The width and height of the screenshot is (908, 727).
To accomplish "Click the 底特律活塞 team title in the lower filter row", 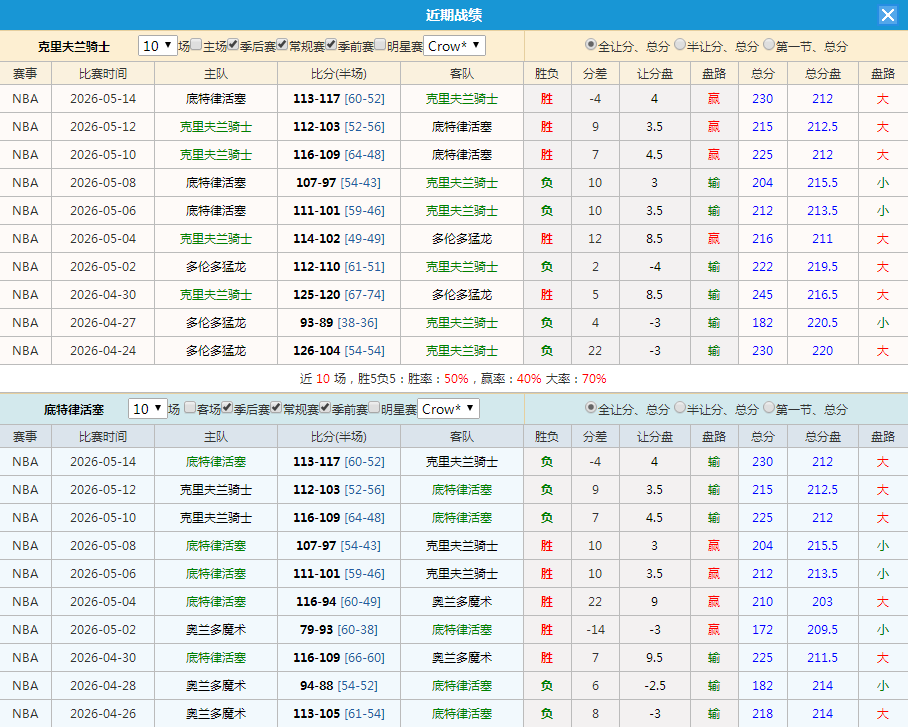I will coord(74,410).
